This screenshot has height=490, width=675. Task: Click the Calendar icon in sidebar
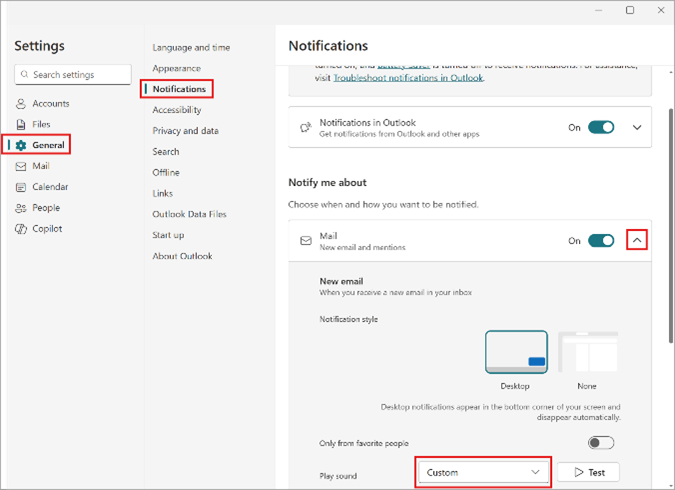coord(21,187)
